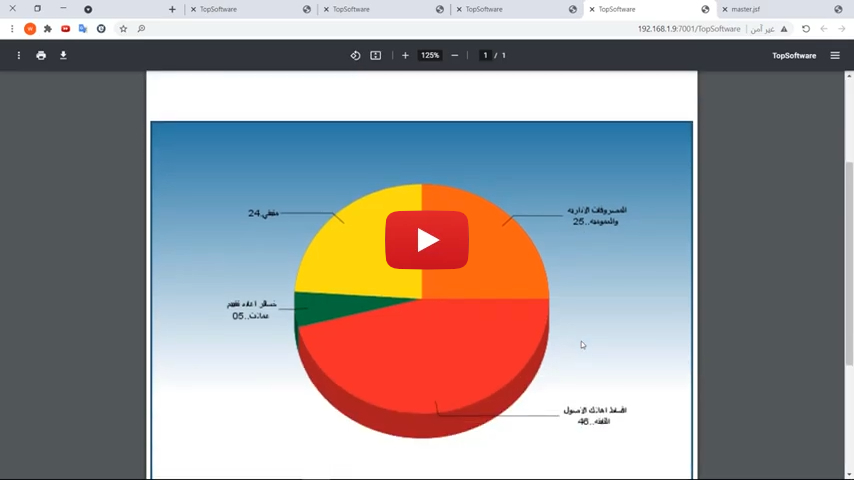
Task: Click the 'غير آمن' not secure label
Action: [x=762, y=29]
